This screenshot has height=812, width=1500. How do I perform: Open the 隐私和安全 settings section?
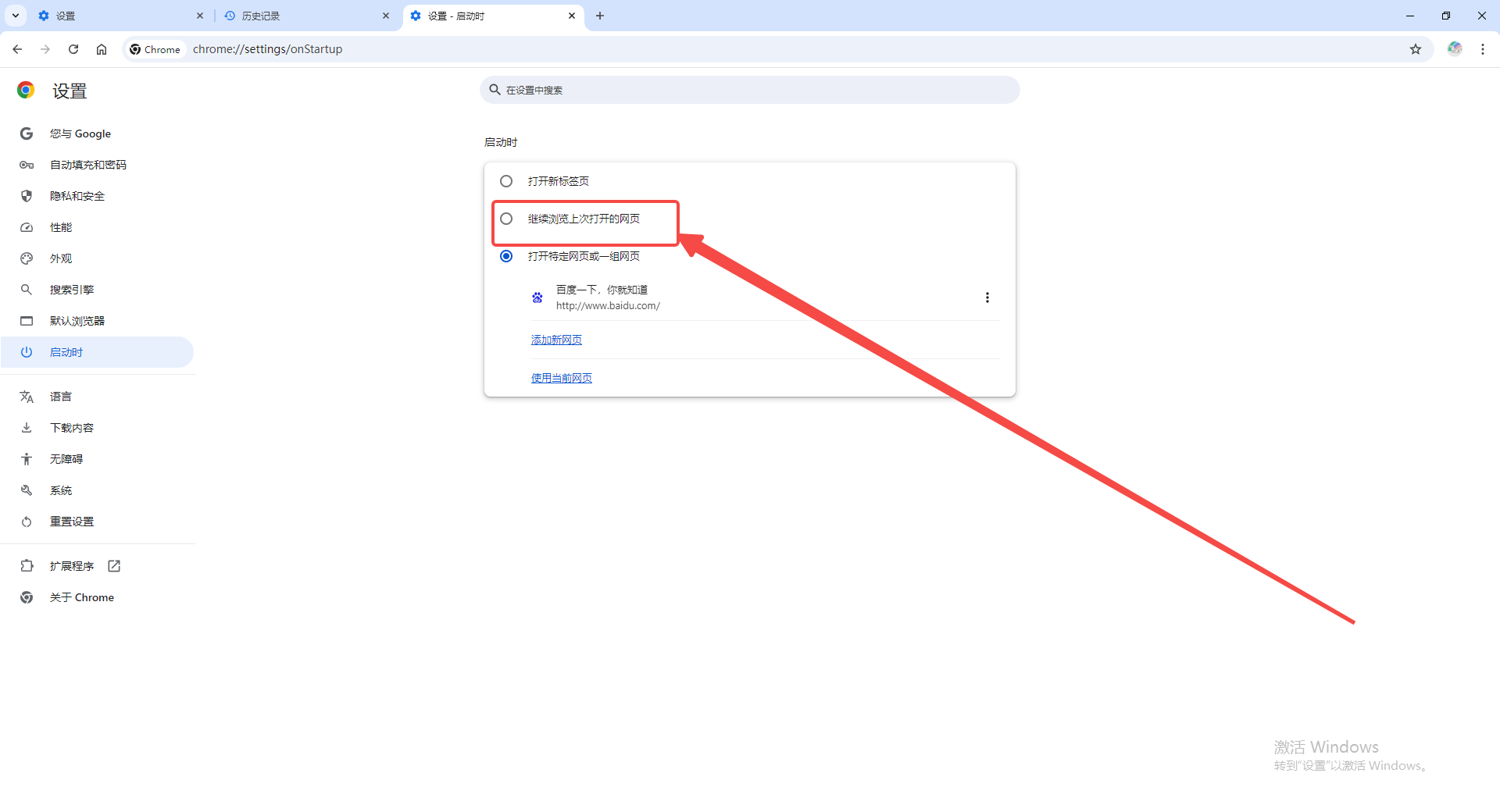click(97, 196)
